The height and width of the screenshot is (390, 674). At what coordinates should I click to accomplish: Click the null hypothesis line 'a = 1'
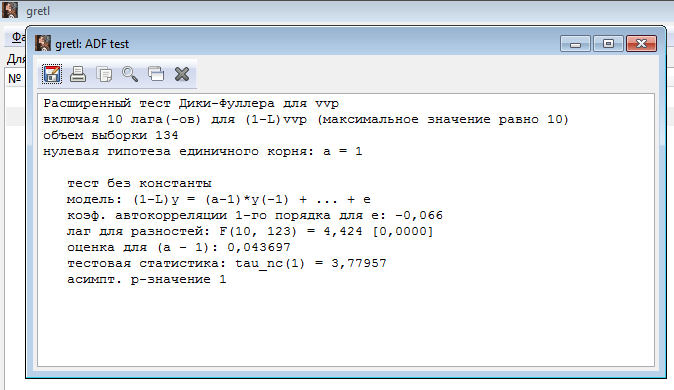pyautogui.click(x=202, y=151)
